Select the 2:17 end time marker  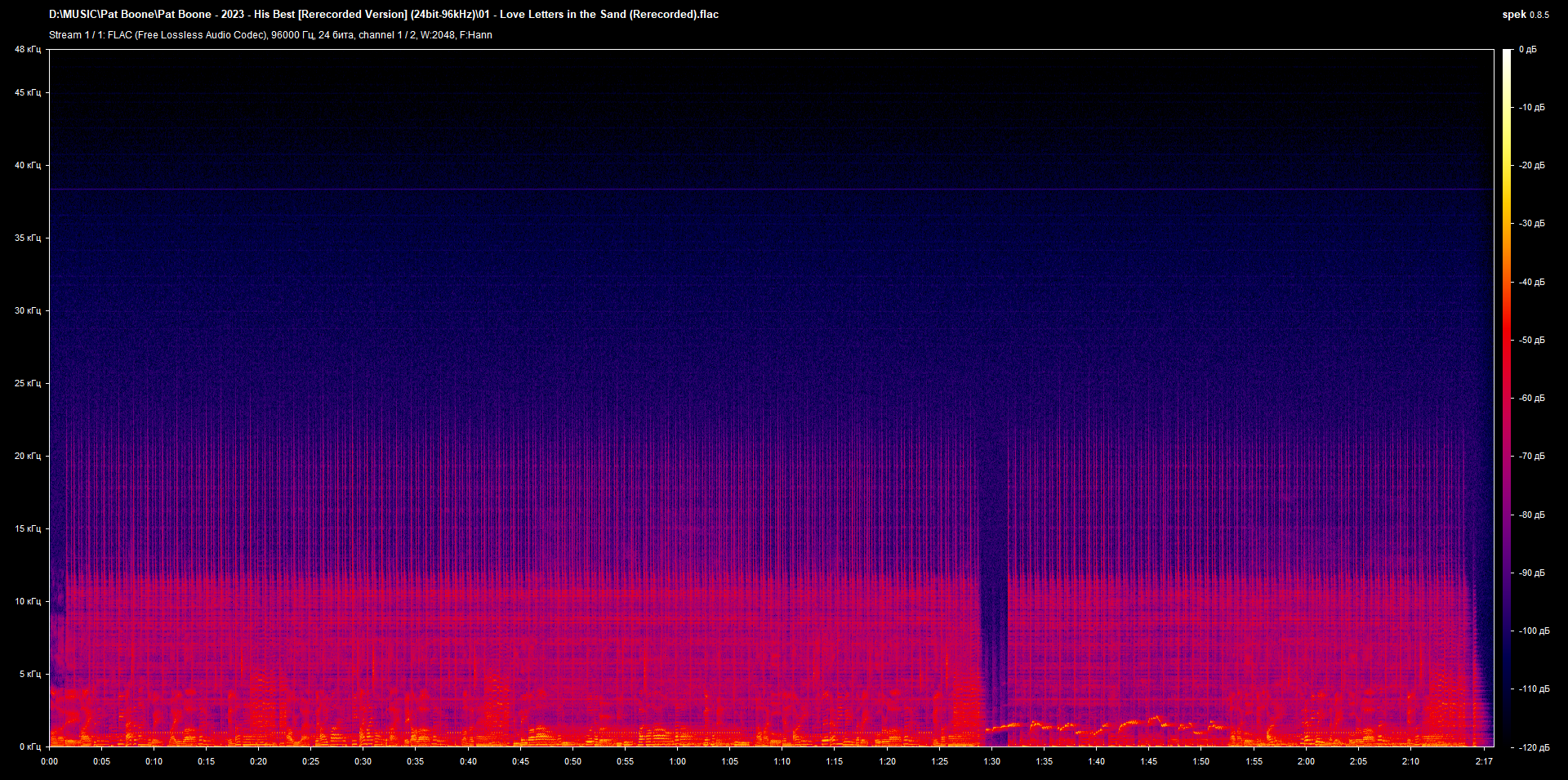[x=1484, y=762]
